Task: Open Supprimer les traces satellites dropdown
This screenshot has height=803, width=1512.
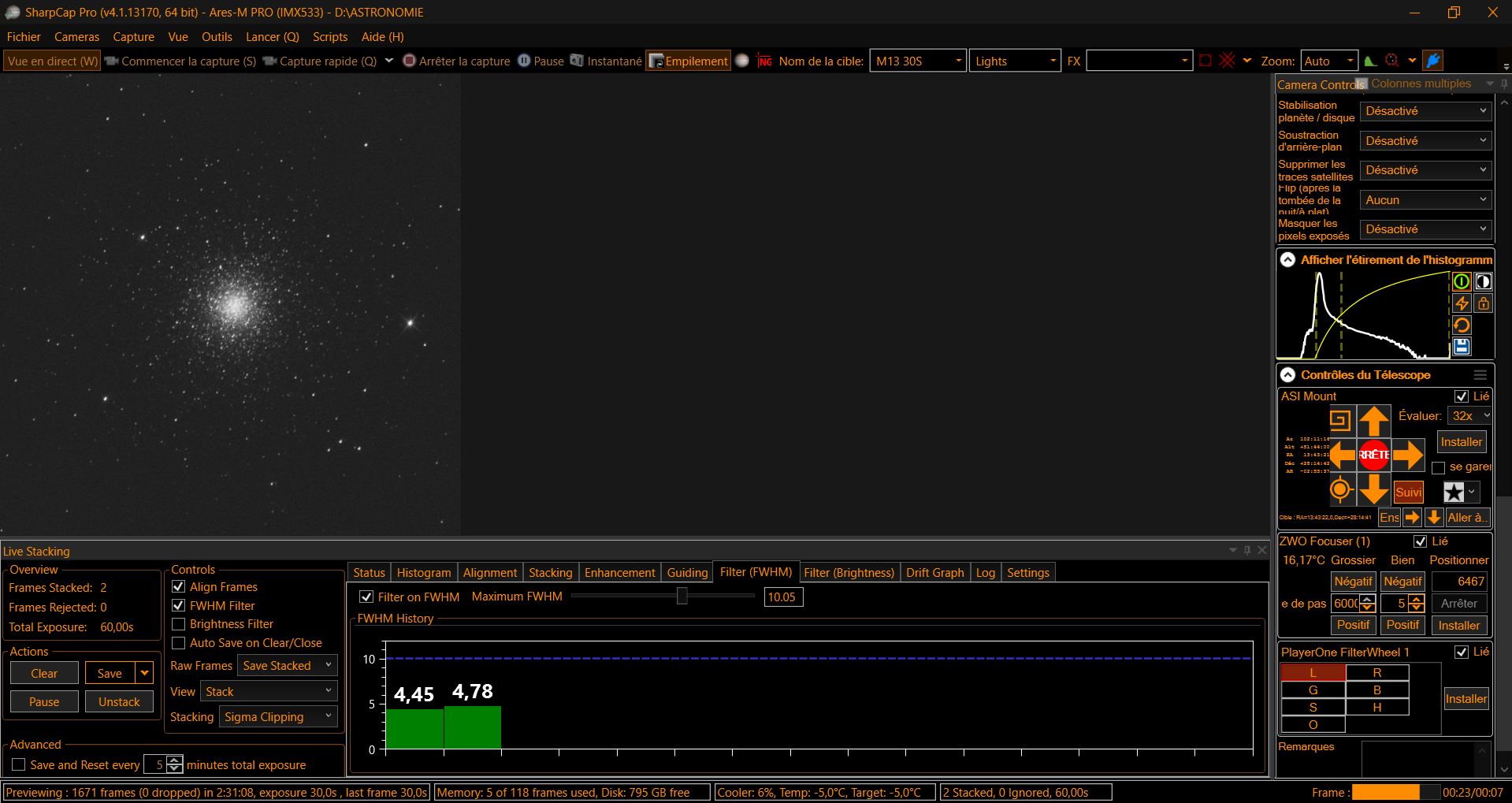Action: click(1426, 170)
